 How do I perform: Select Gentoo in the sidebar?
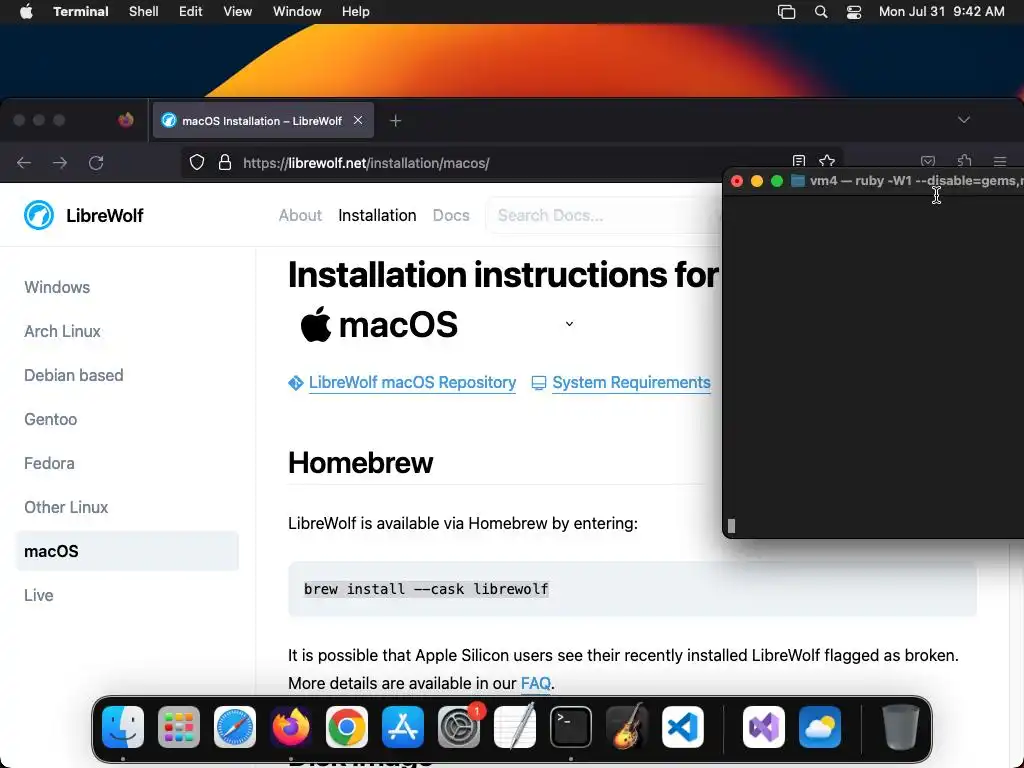[50, 419]
